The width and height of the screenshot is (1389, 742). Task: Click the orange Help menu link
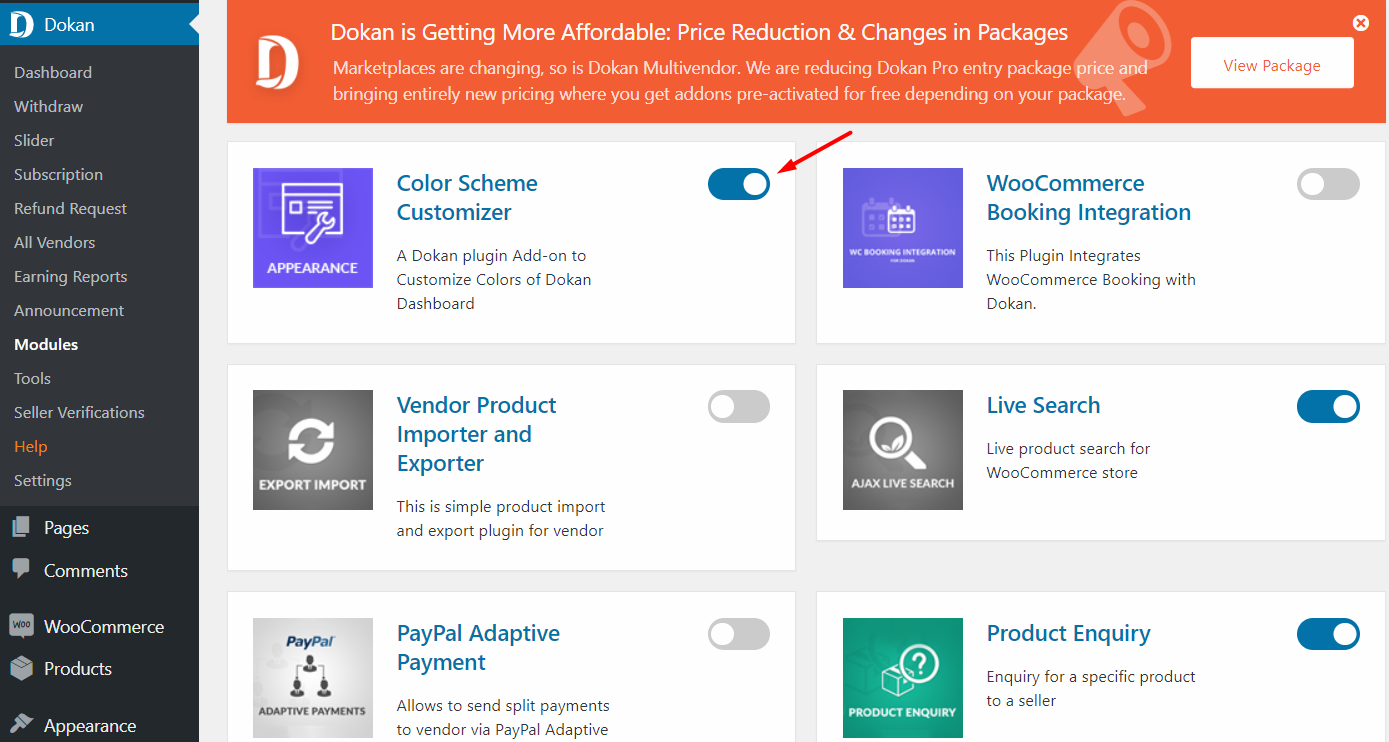click(31, 446)
